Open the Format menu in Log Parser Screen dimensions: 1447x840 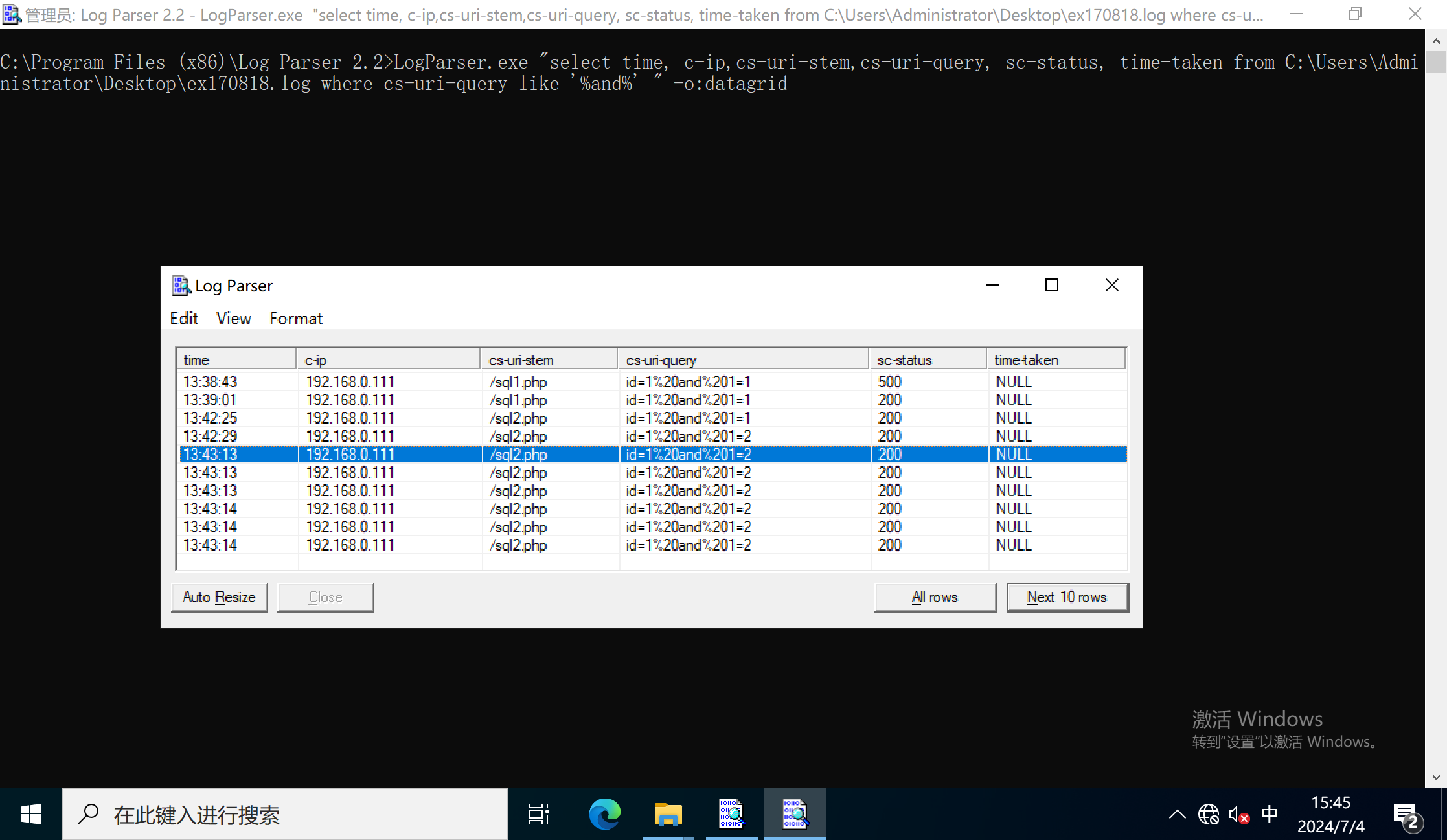pos(296,318)
